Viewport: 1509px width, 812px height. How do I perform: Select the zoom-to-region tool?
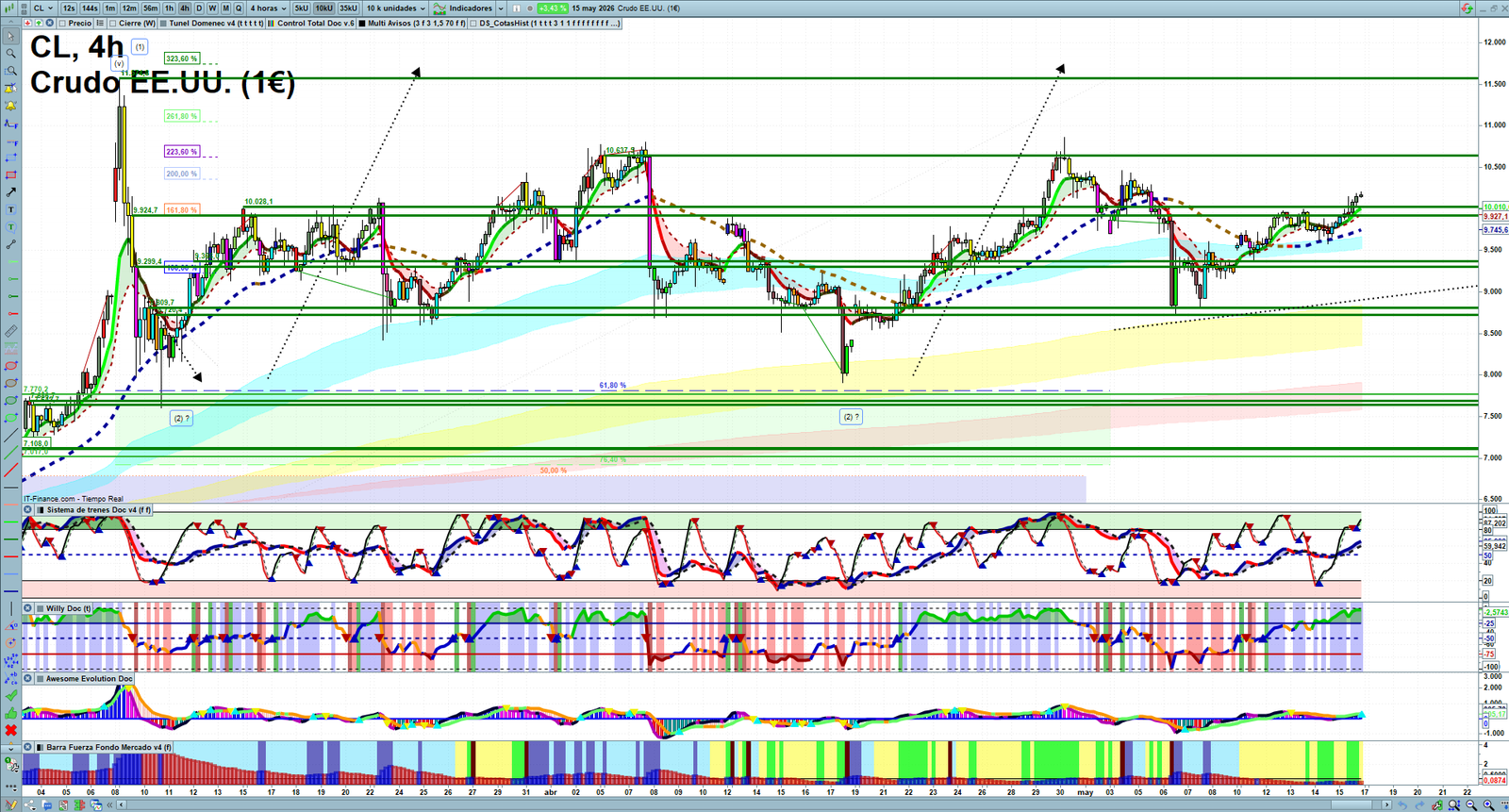11,71
